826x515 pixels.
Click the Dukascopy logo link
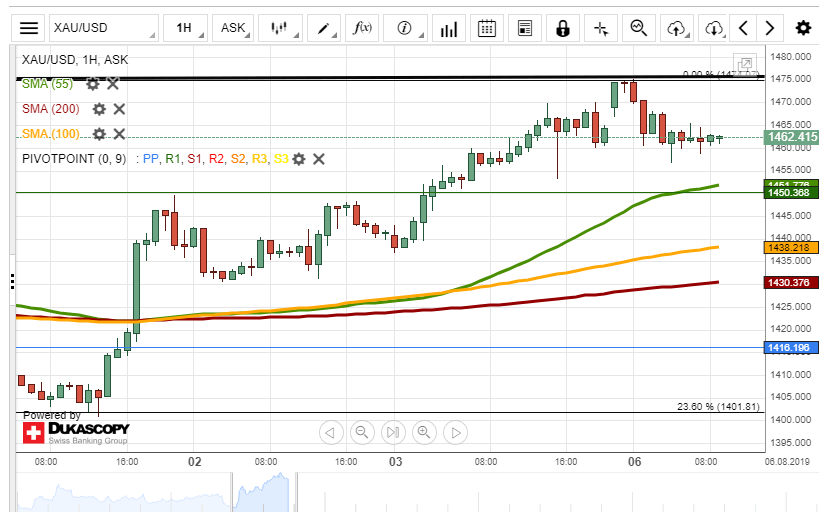coord(76,432)
